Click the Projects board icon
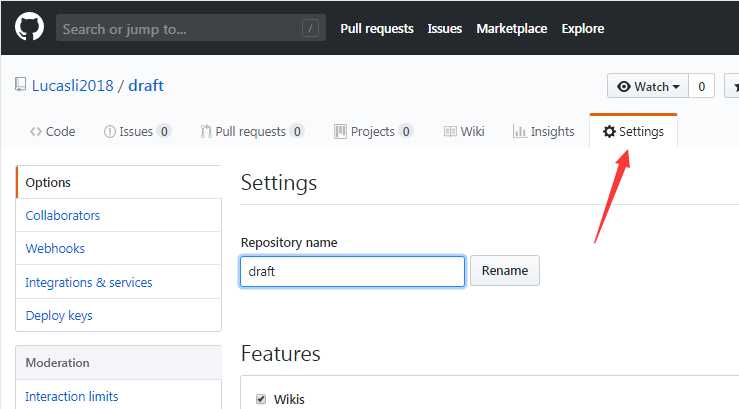This screenshot has height=409, width=739. [x=340, y=131]
